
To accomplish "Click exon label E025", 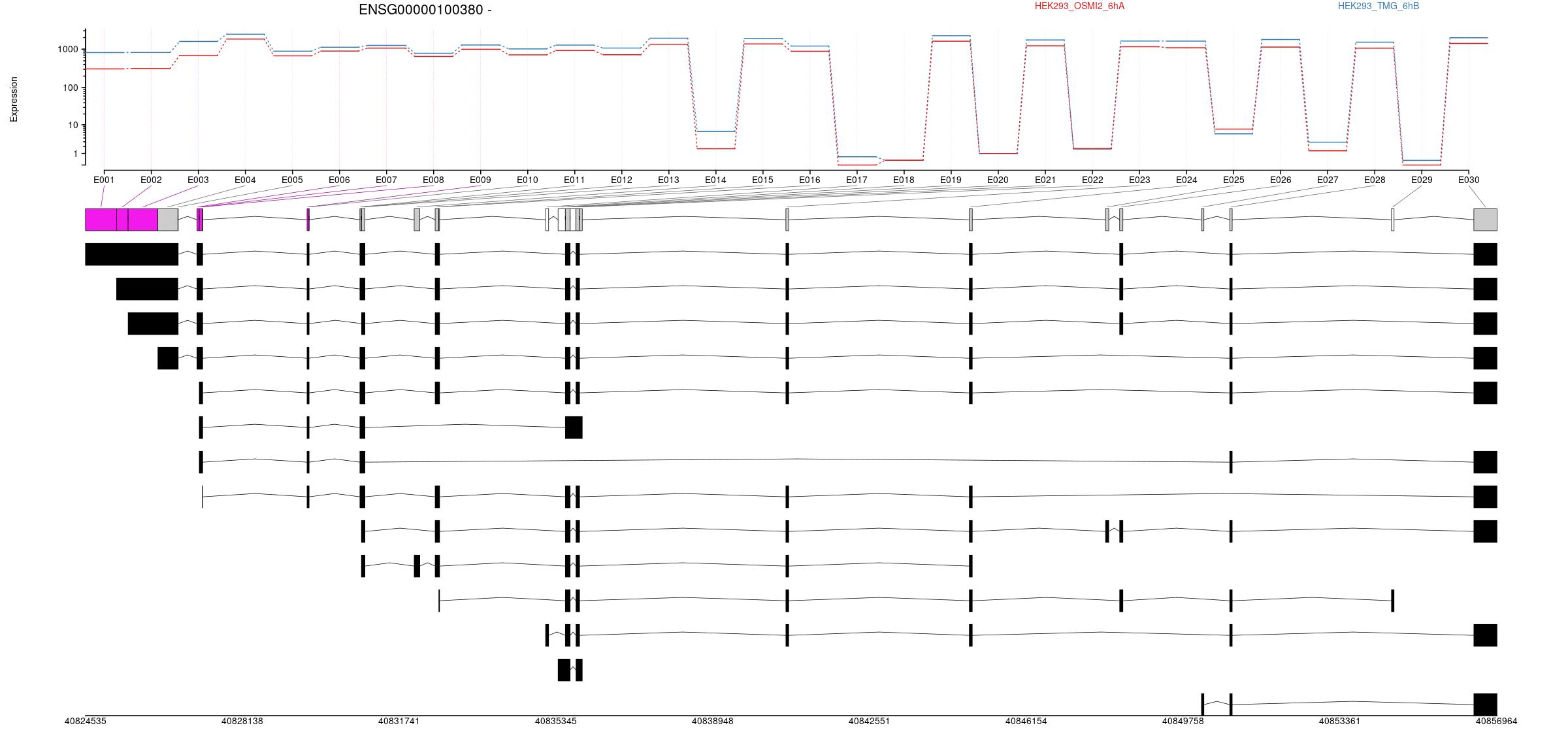I will (x=1233, y=180).
